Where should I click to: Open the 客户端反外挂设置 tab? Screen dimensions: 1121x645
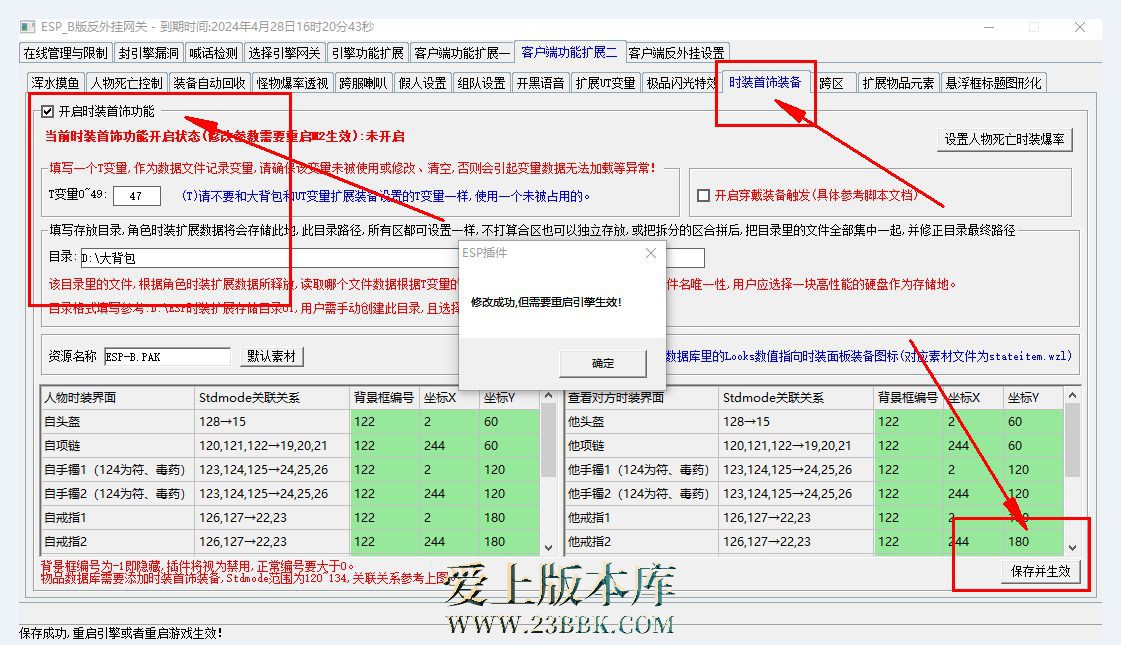(x=677, y=53)
